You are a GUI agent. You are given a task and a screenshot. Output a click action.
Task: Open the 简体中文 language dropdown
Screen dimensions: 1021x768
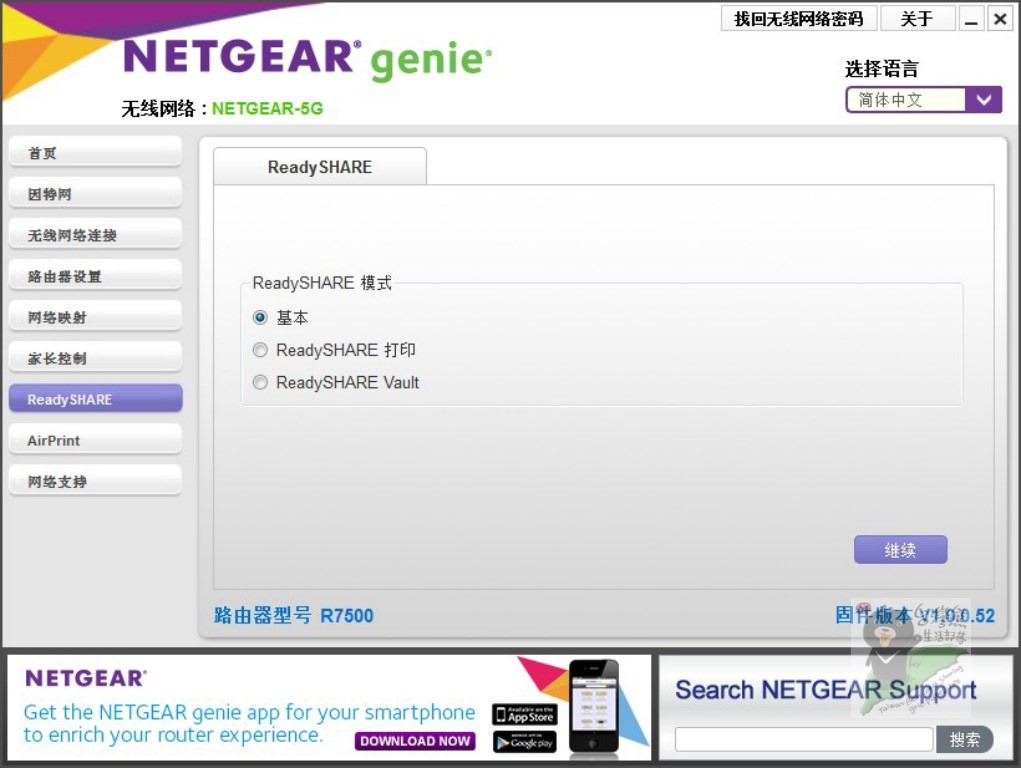923,100
